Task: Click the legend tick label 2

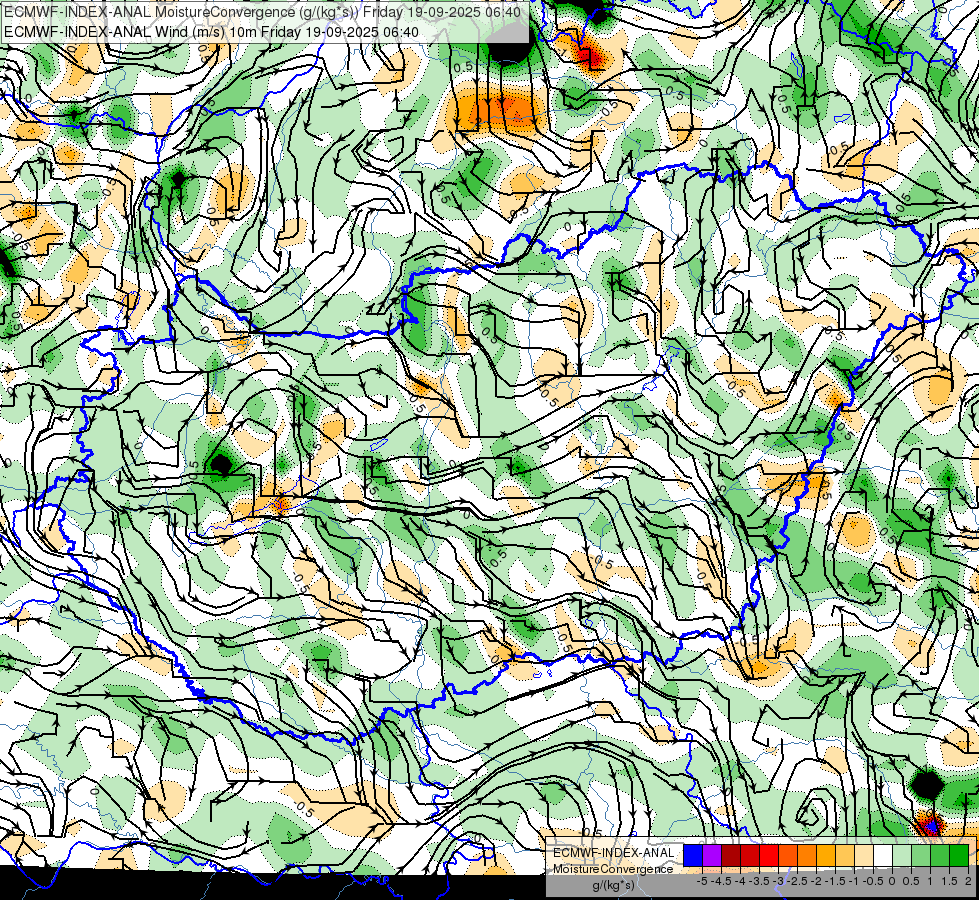Action: tap(968, 881)
